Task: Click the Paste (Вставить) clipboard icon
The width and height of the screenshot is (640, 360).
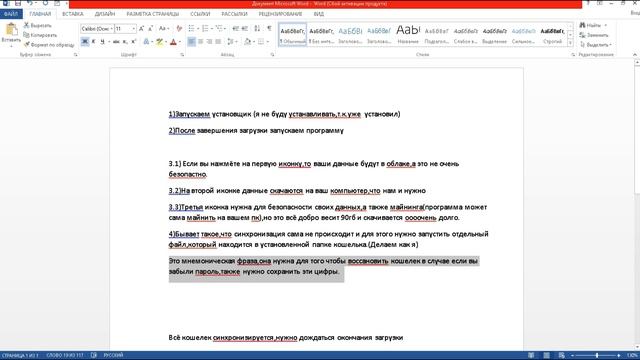Action: (x=11, y=30)
